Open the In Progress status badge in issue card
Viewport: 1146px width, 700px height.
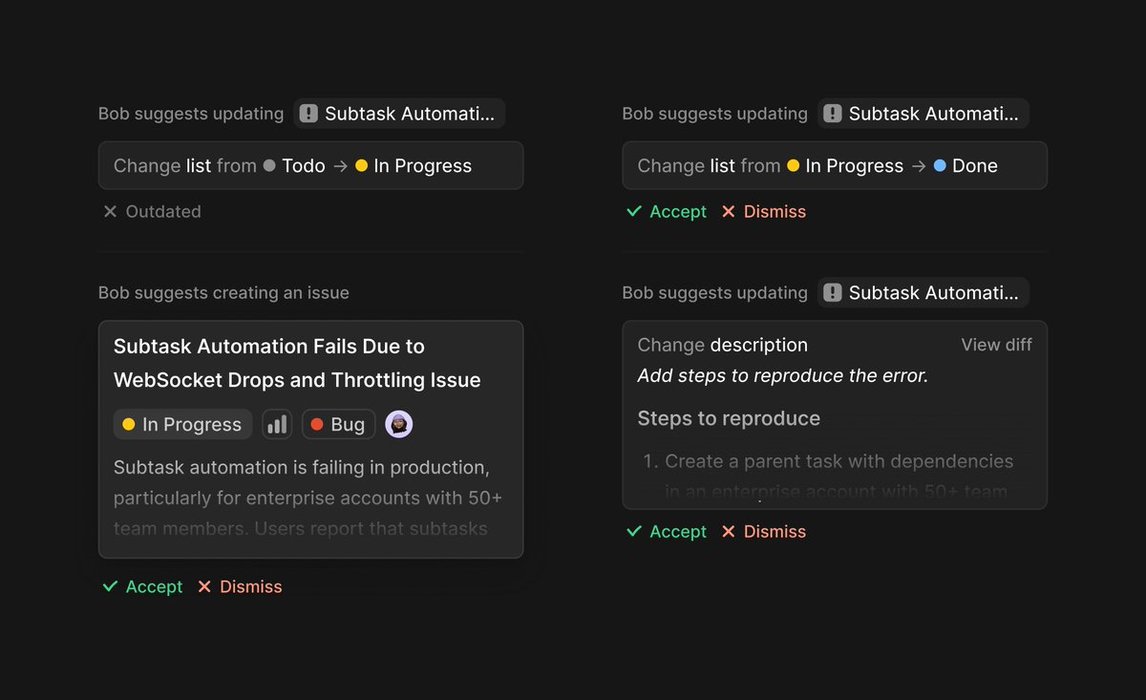point(182,425)
